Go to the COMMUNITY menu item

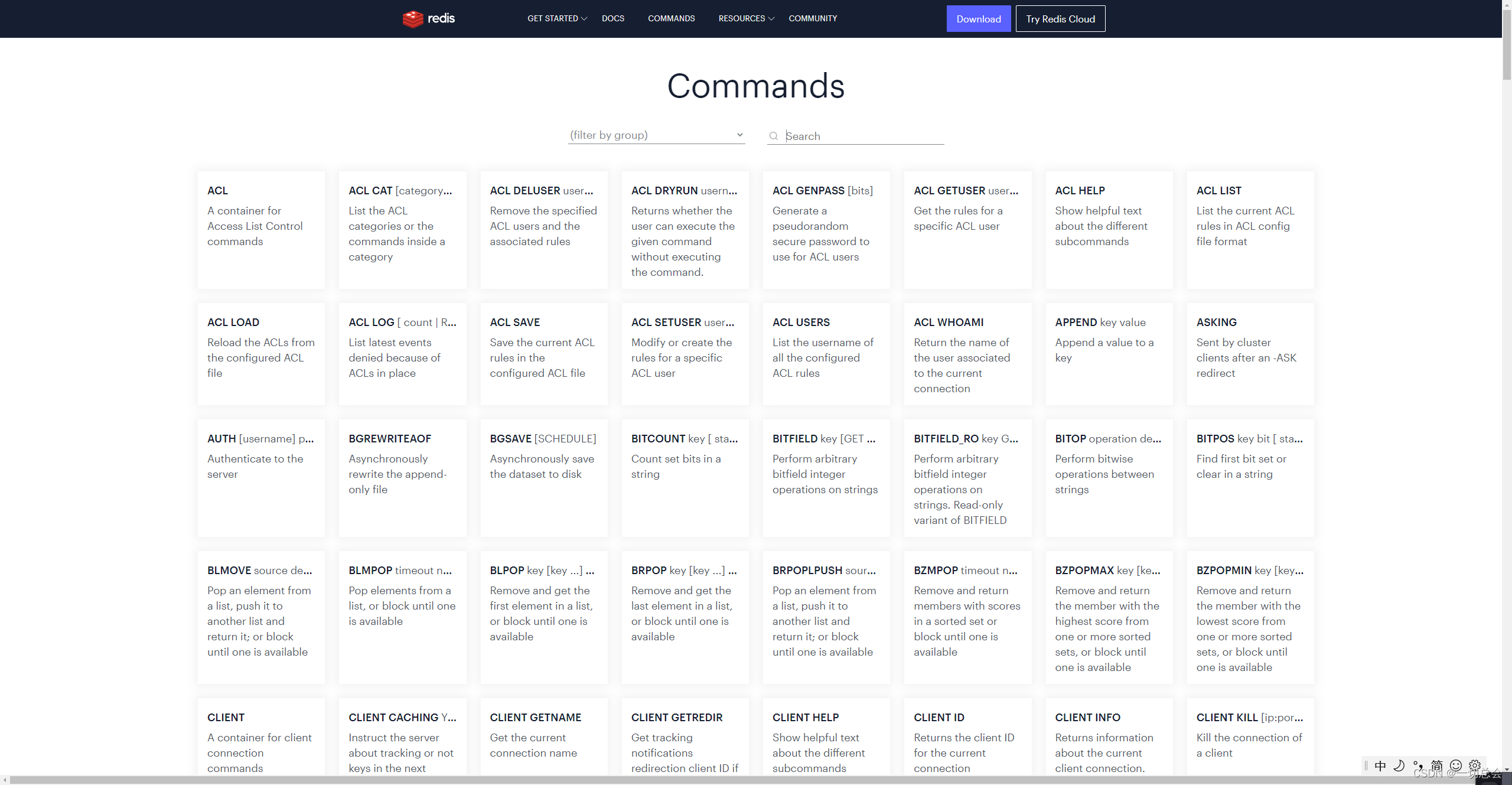[x=813, y=19]
